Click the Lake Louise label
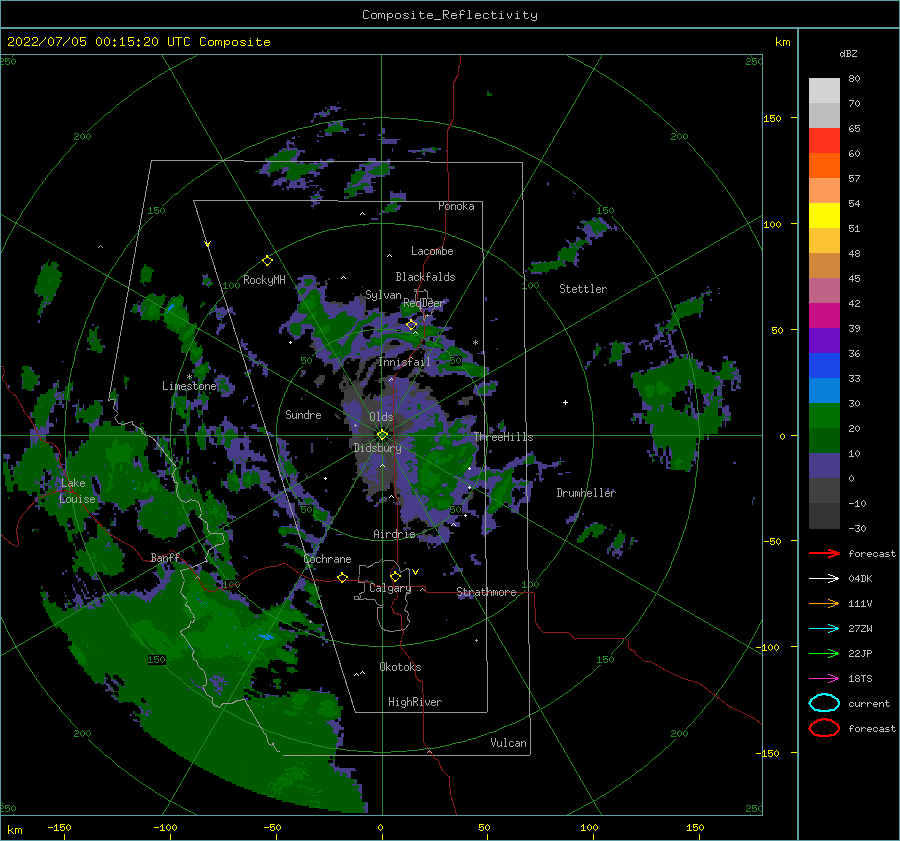 click(x=78, y=491)
